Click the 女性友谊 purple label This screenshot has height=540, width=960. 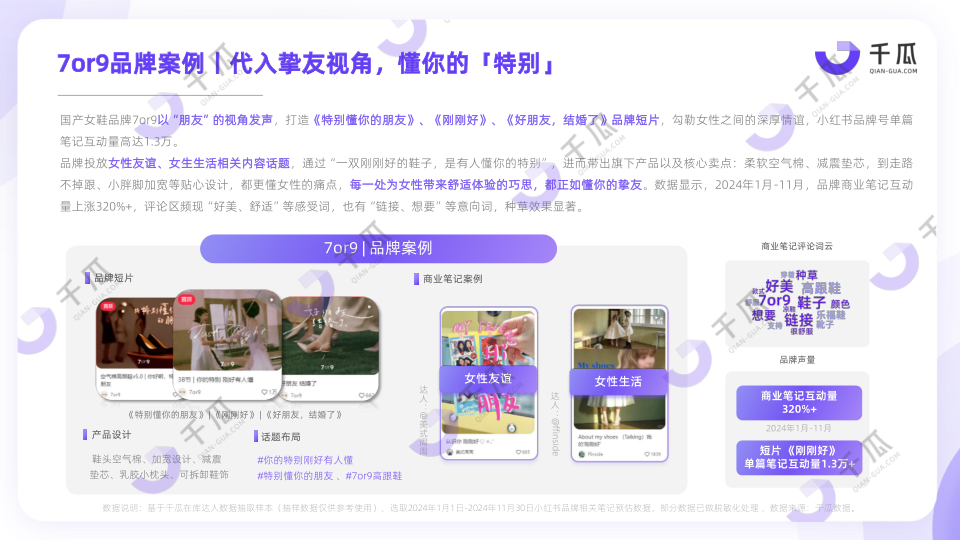[x=488, y=379]
